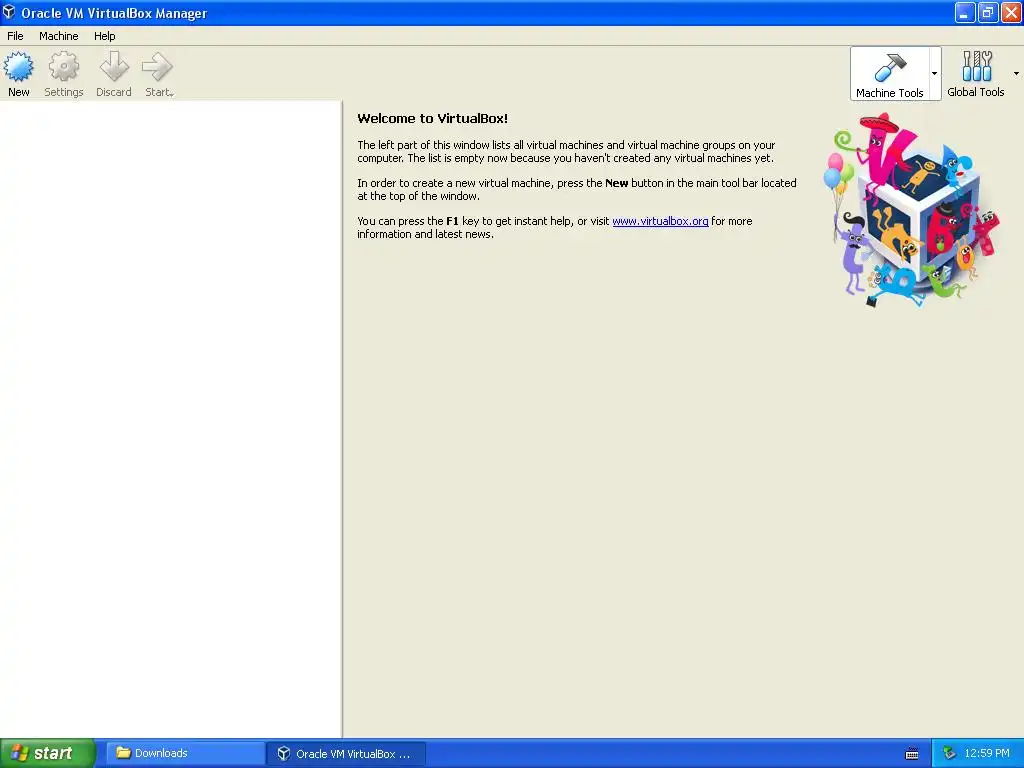Select the Global Tools button

pos(976,74)
